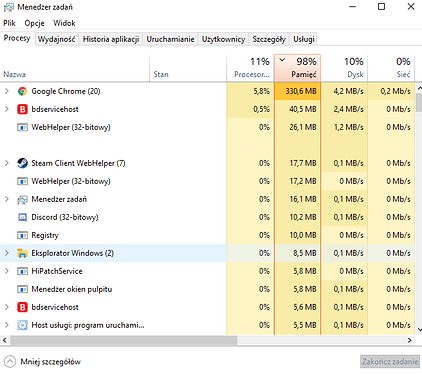Click the vertical scrollbar down arrow

point(419,330)
